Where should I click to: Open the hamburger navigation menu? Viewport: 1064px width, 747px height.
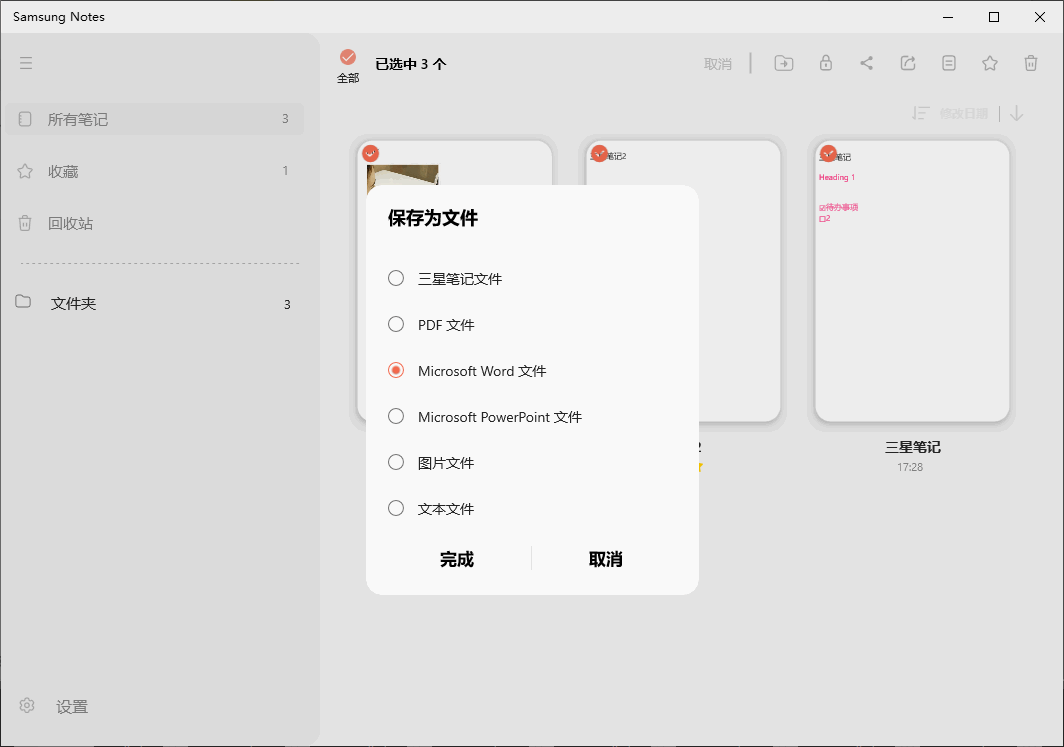coord(26,63)
